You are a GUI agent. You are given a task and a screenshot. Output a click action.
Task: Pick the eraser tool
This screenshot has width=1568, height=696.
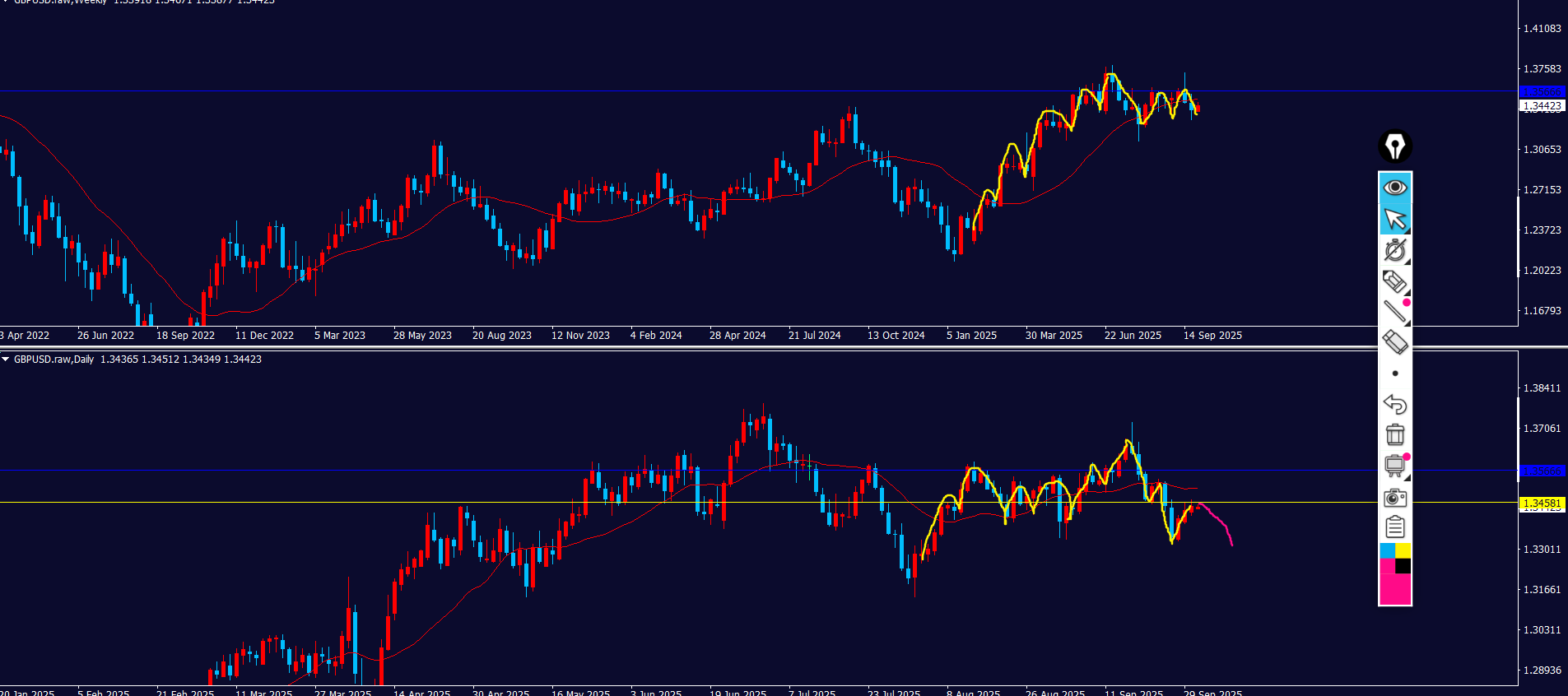(x=1395, y=341)
